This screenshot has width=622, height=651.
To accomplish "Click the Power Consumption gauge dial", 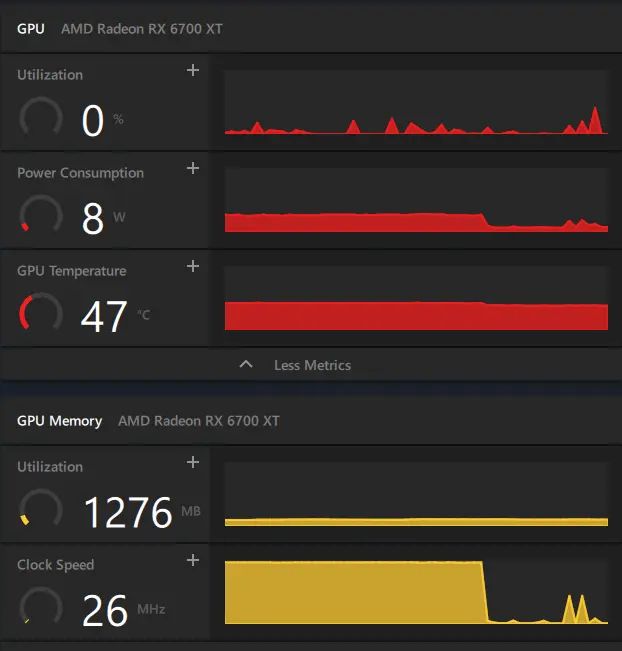I will point(41,215).
